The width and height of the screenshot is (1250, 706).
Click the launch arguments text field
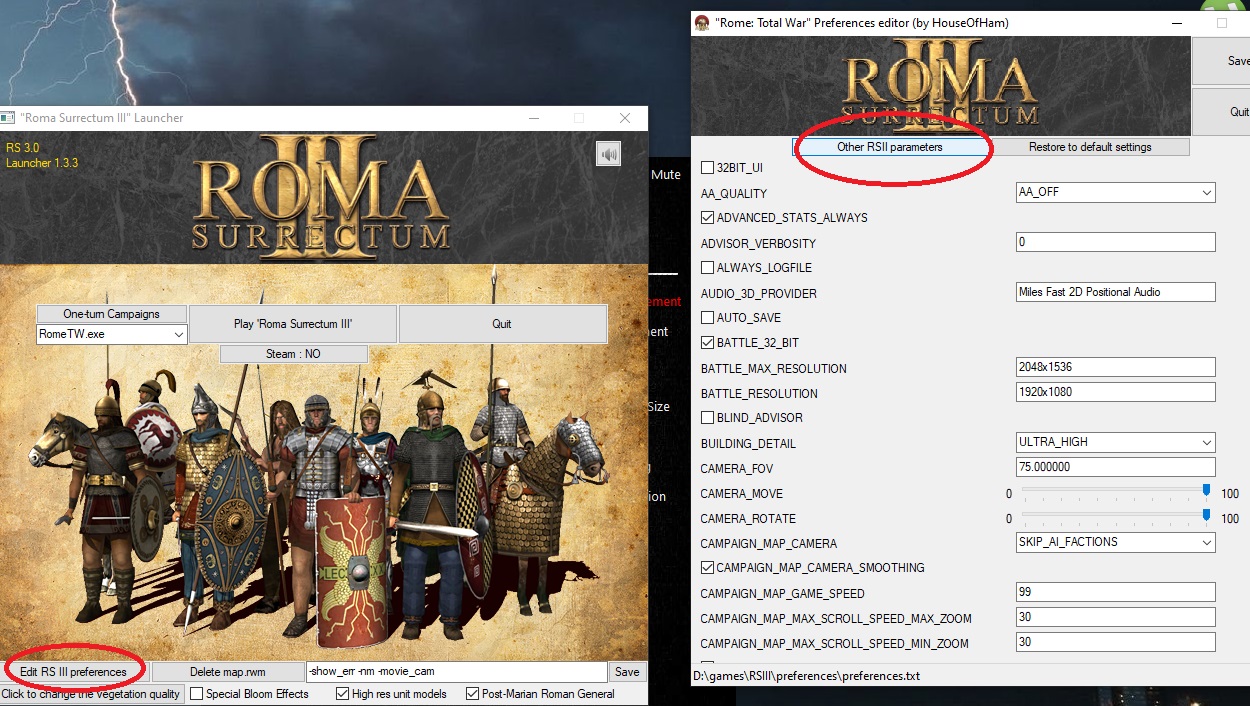[457, 672]
